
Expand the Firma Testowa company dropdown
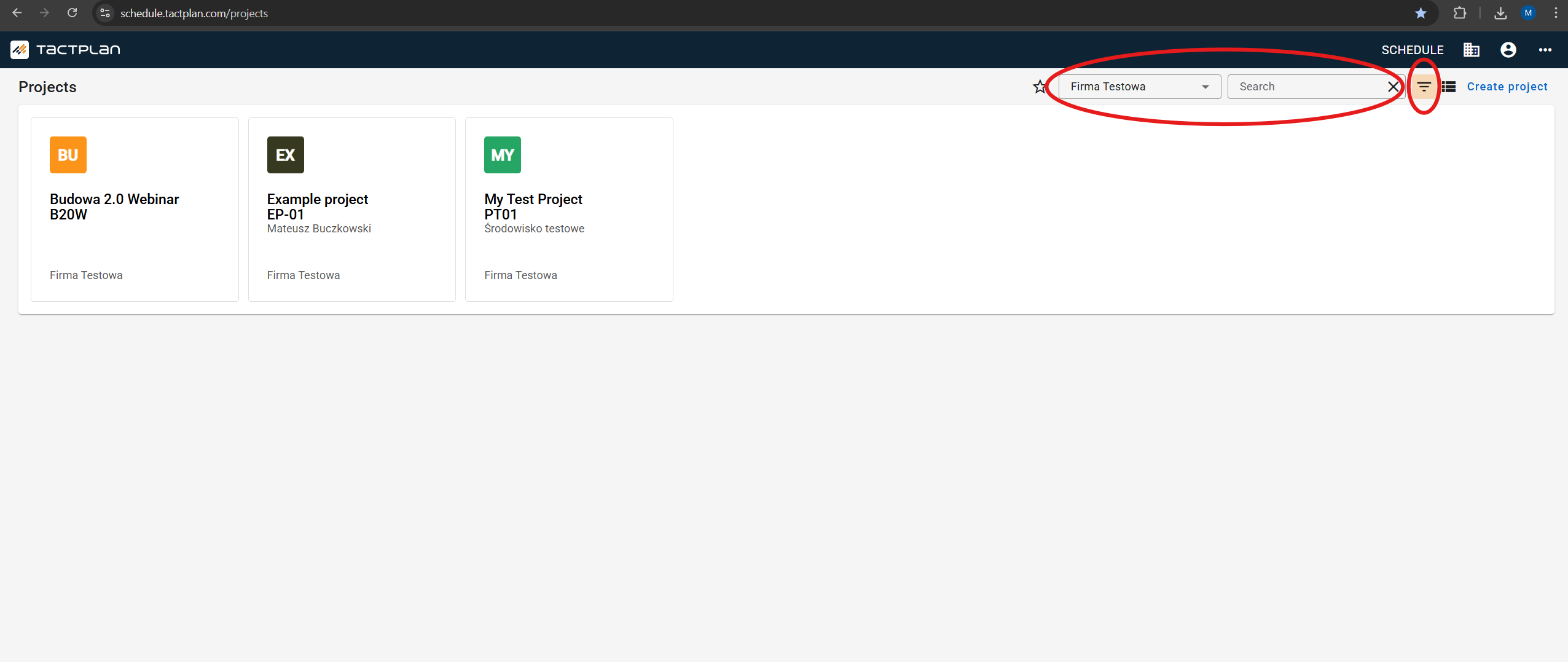tap(1139, 87)
